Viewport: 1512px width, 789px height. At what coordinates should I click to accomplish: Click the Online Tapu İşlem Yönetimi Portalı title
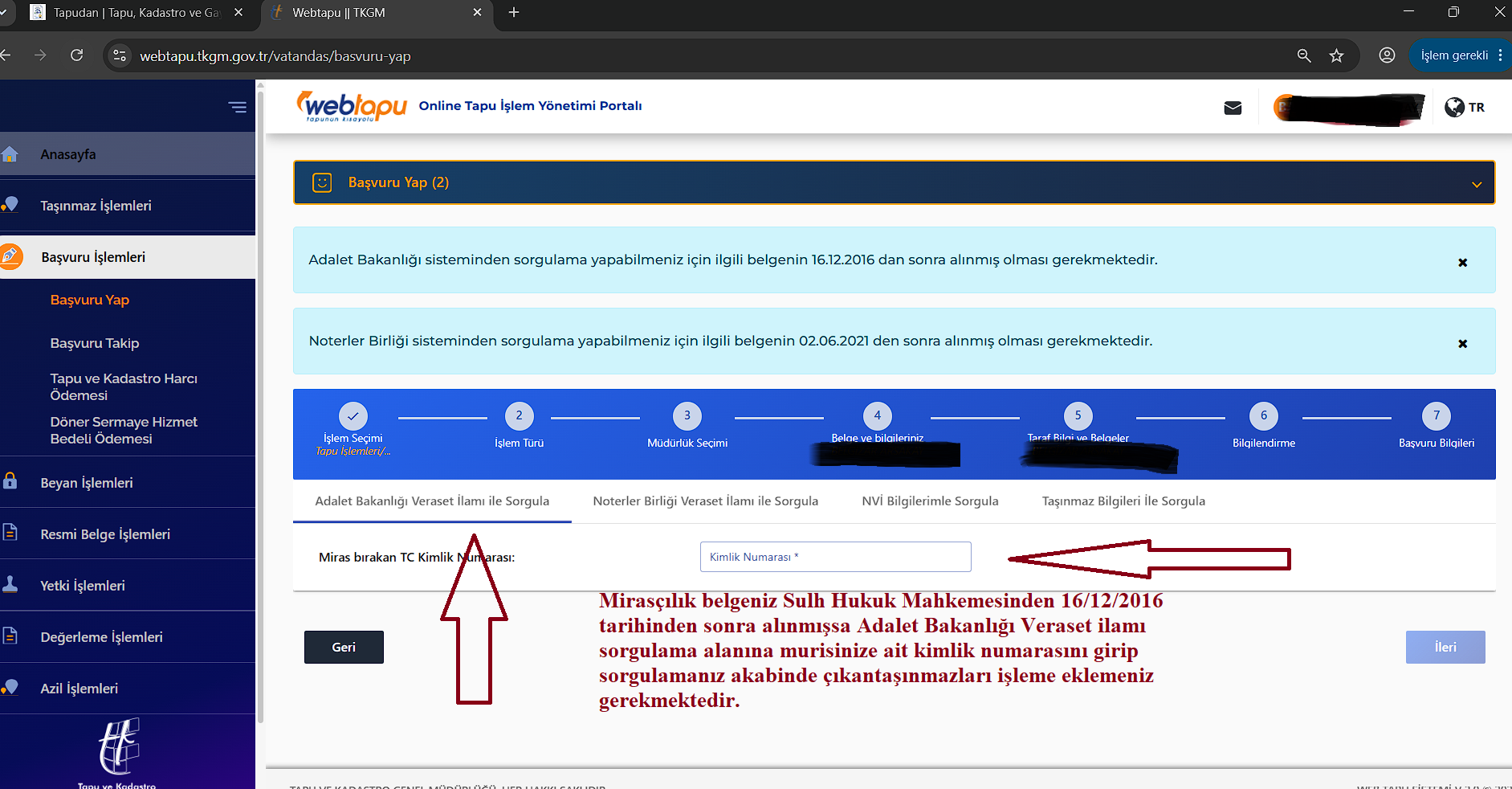[530, 106]
